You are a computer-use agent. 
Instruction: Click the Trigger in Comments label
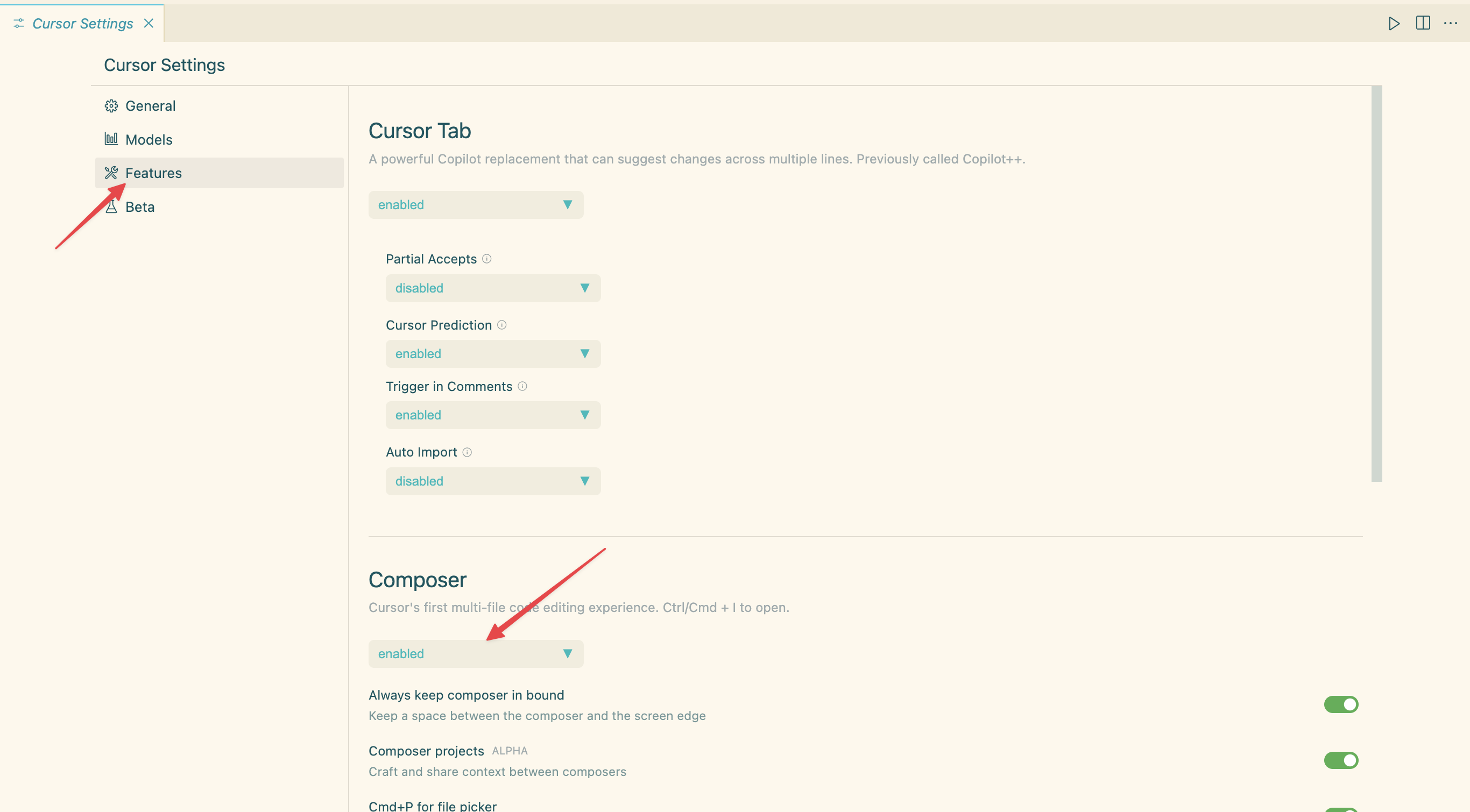tap(449, 387)
